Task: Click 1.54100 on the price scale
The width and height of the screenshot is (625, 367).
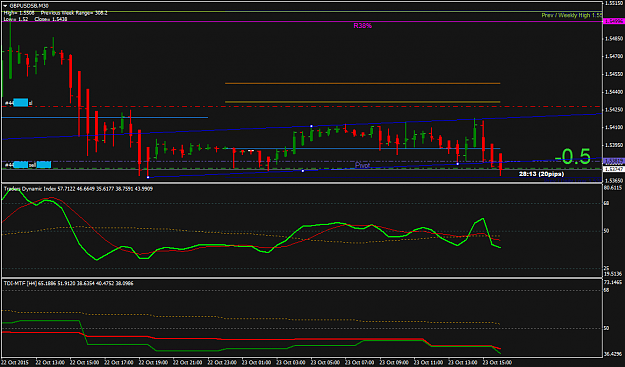Action: click(x=614, y=128)
